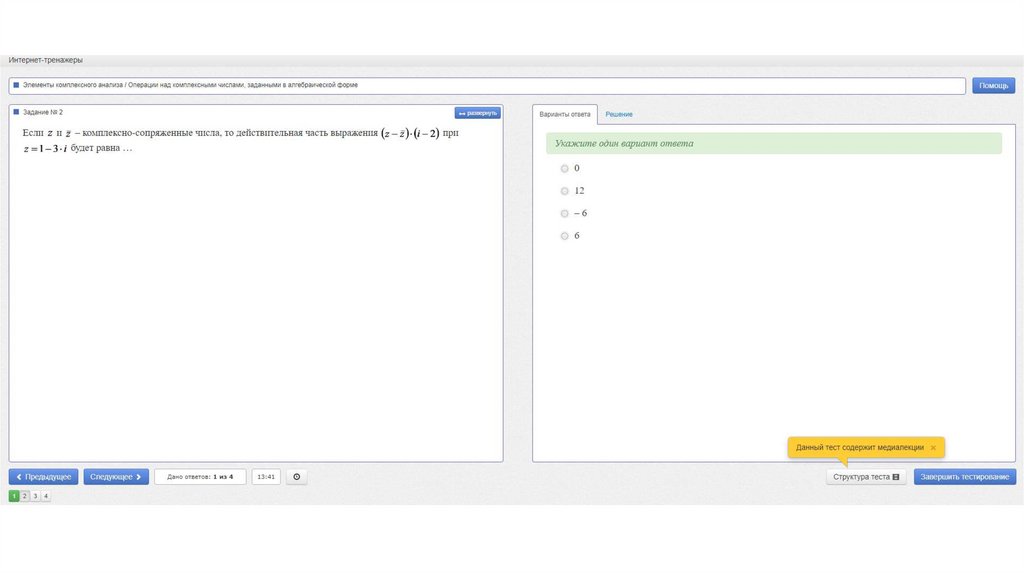This screenshot has width=1024, height=574.
Task: Select the answer option 0
Action: click(564, 168)
